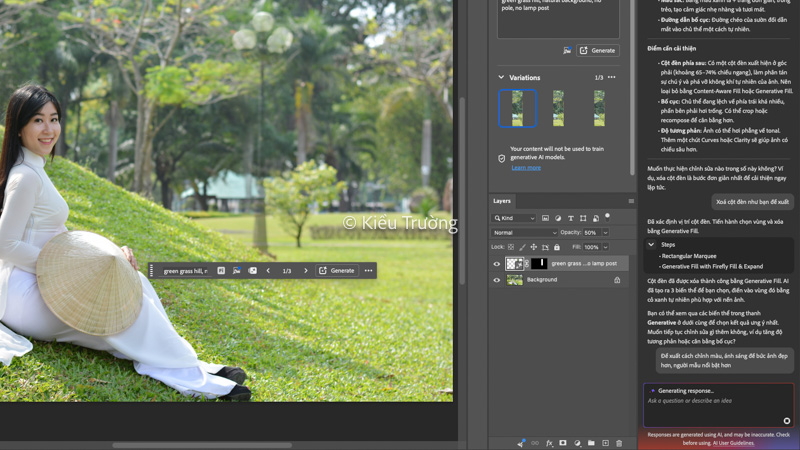Click the Opacity 50% value field
Image resolution: width=800 pixels, height=450 pixels.
tap(592, 233)
